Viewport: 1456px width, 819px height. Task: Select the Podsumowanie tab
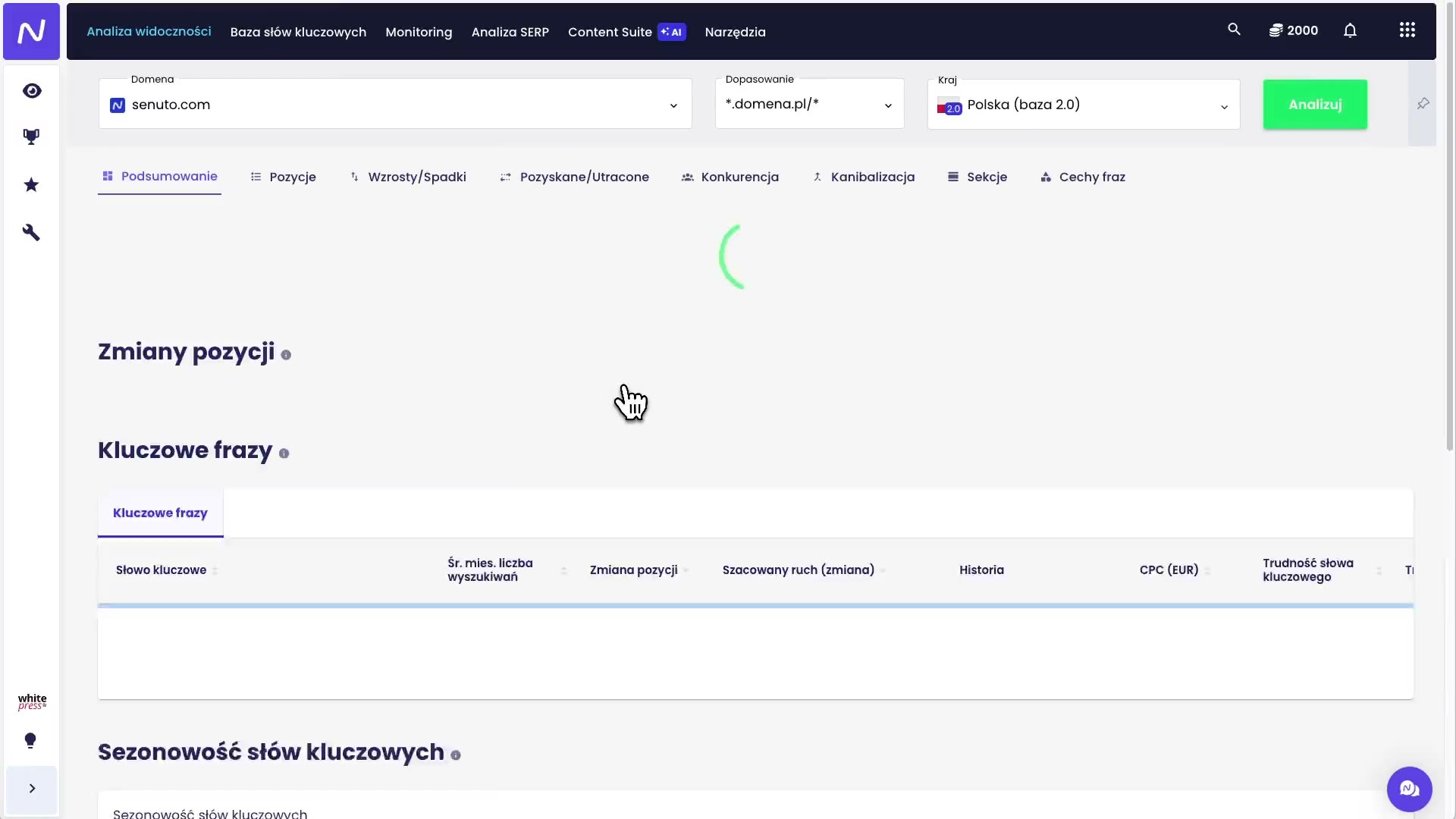point(159,176)
